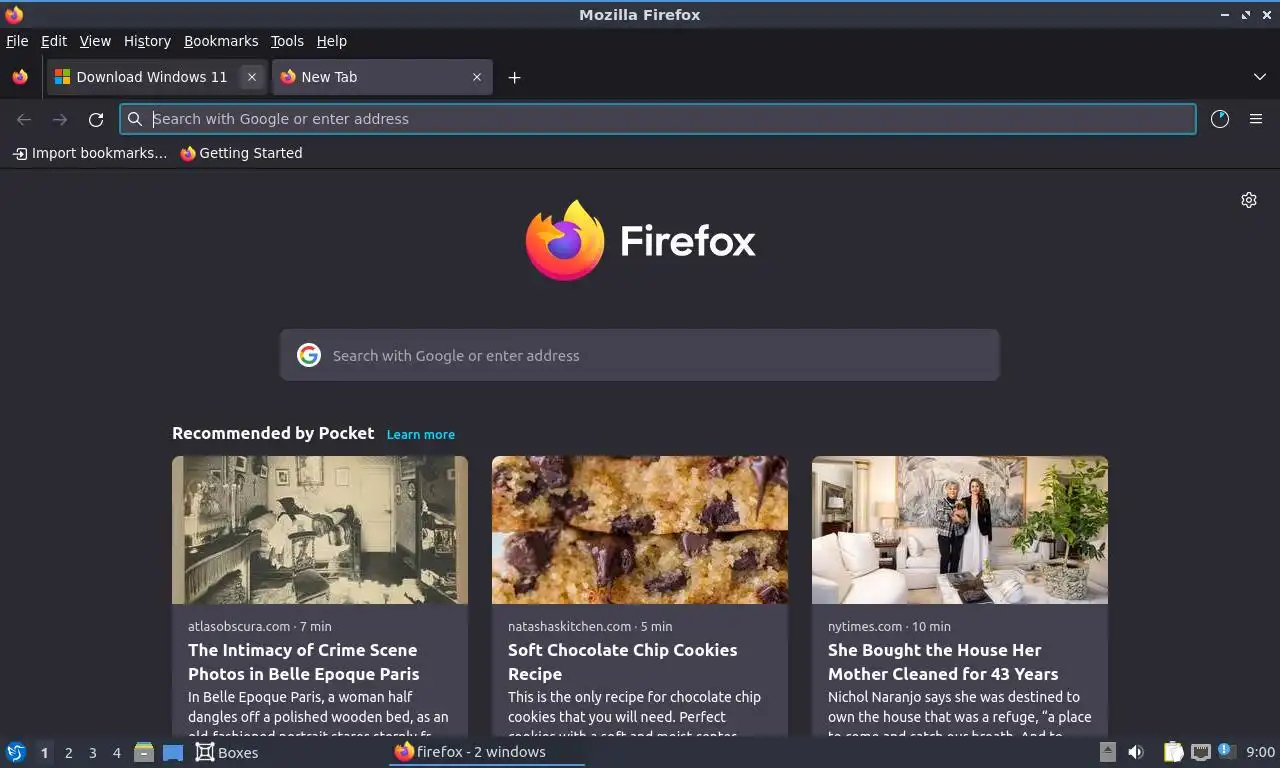The height and width of the screenshot is (768, 1280).
Task: Open the Help menu
Action: click(x=332, y=41)
